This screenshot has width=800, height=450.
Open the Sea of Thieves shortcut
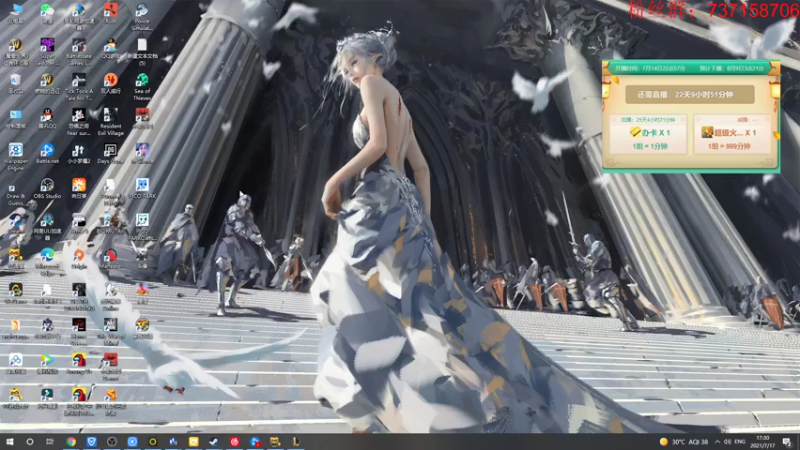[x=142, y=86]
